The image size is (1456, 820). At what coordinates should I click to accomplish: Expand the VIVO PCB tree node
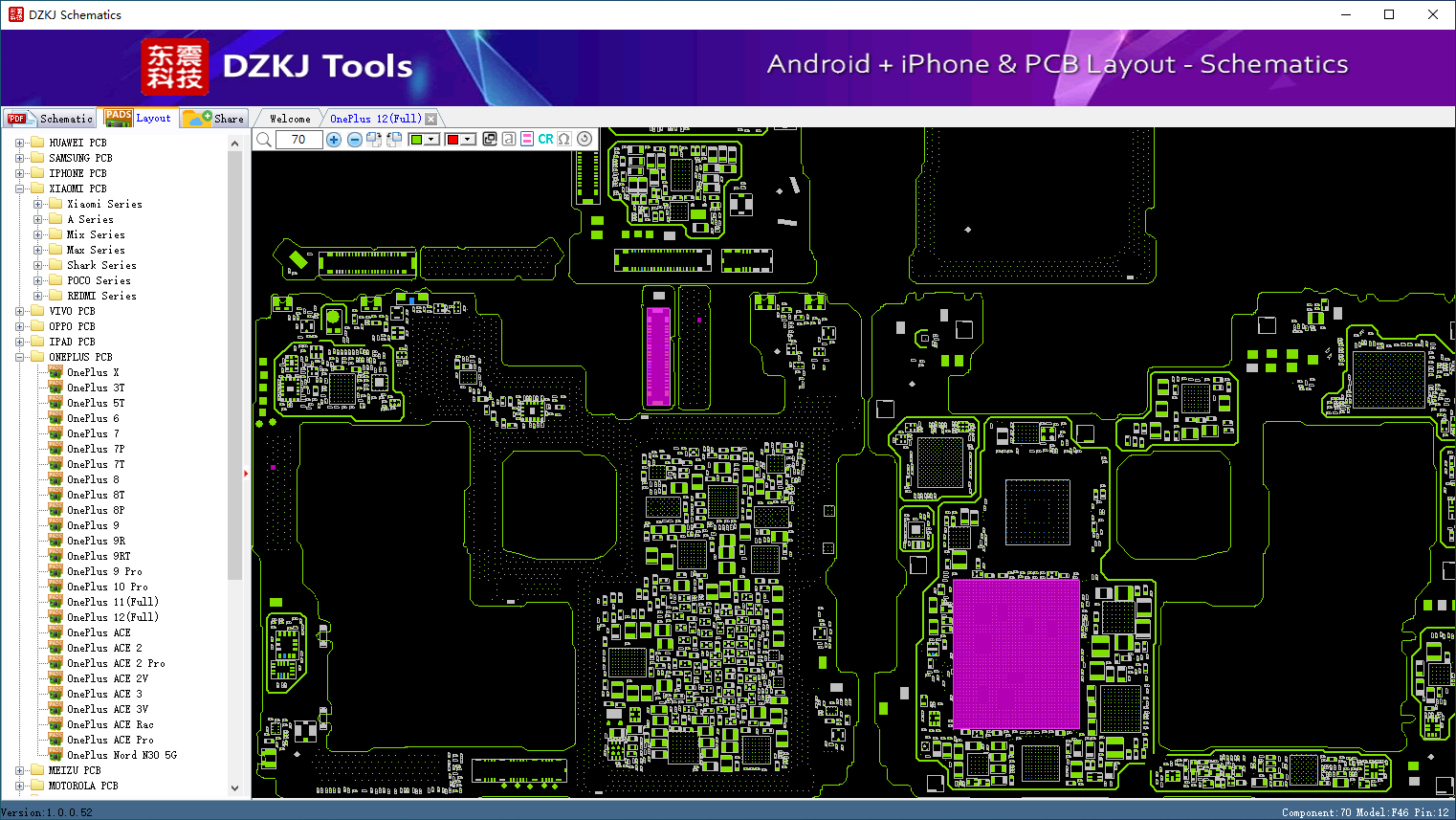[19, 311]
